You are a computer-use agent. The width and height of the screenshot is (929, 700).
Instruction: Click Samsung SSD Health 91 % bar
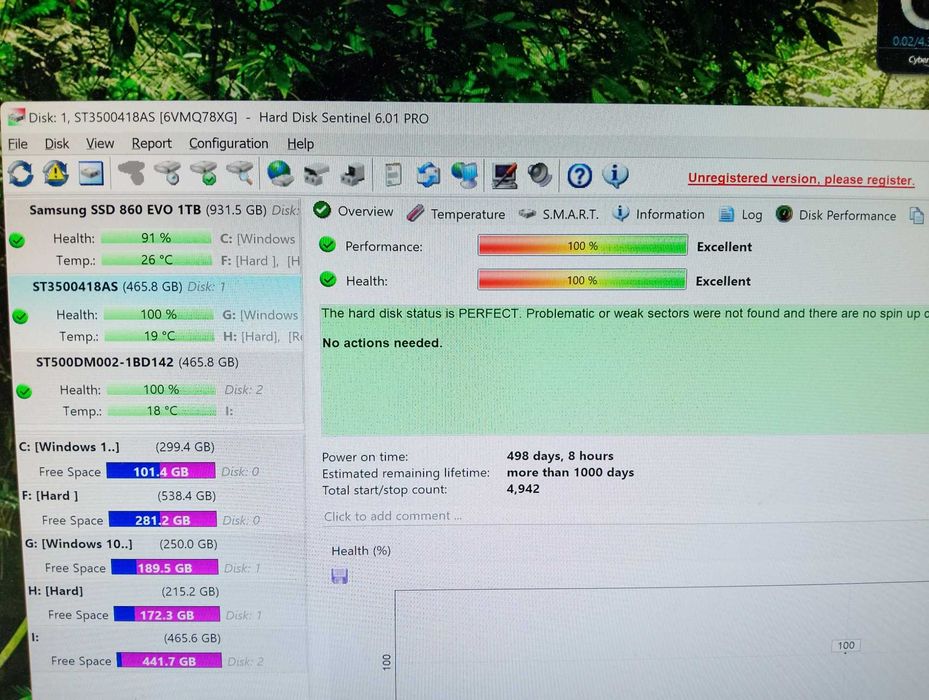click(x=156, y=238)
